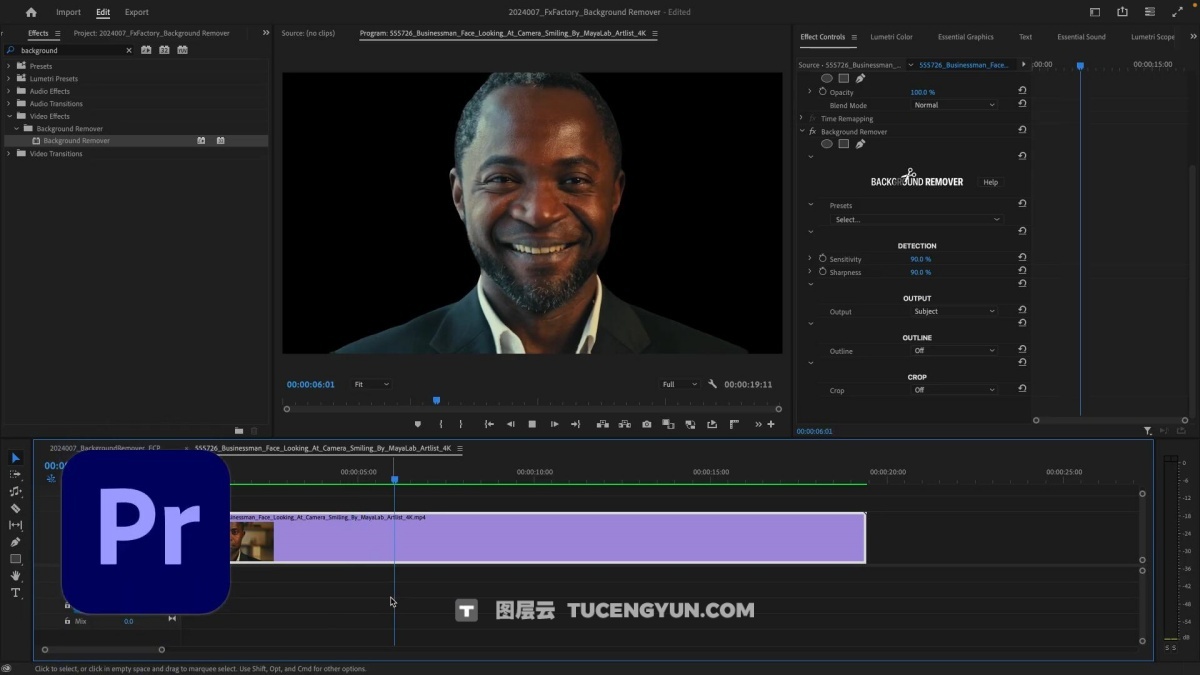Viewport: 1200px width, 675px height.
Task: Go to the Home screen icon
Action: tap(31, 12)
